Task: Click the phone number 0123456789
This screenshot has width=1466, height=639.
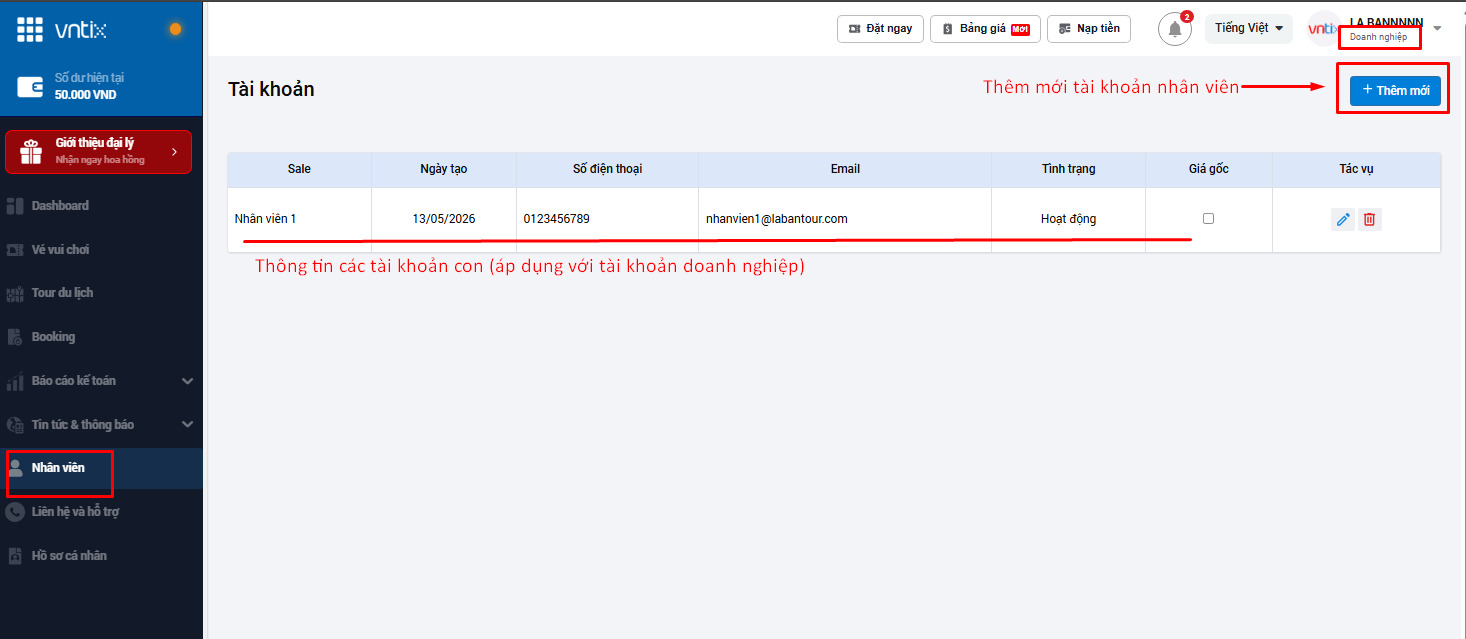Action: click(557, 219)
